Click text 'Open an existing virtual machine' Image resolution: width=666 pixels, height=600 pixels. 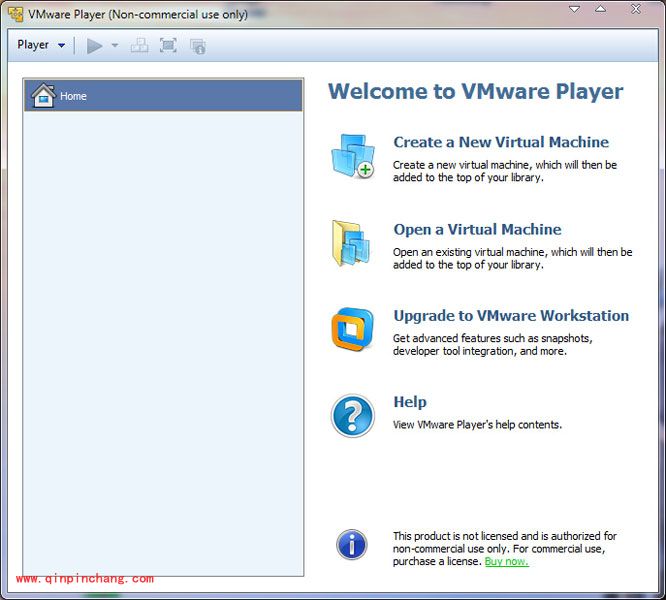(469, 252)
